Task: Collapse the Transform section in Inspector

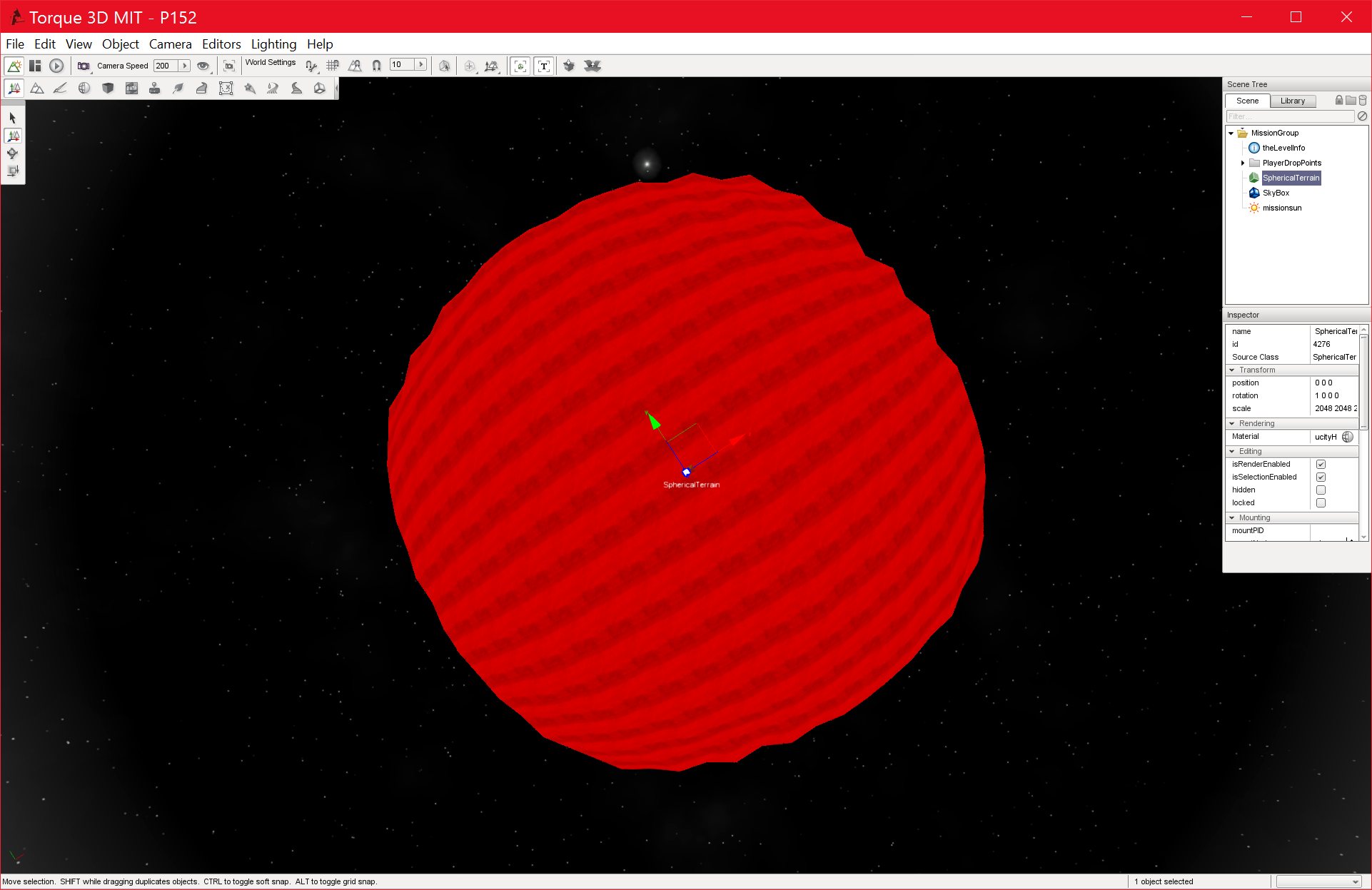Action: pos(1232,370)
